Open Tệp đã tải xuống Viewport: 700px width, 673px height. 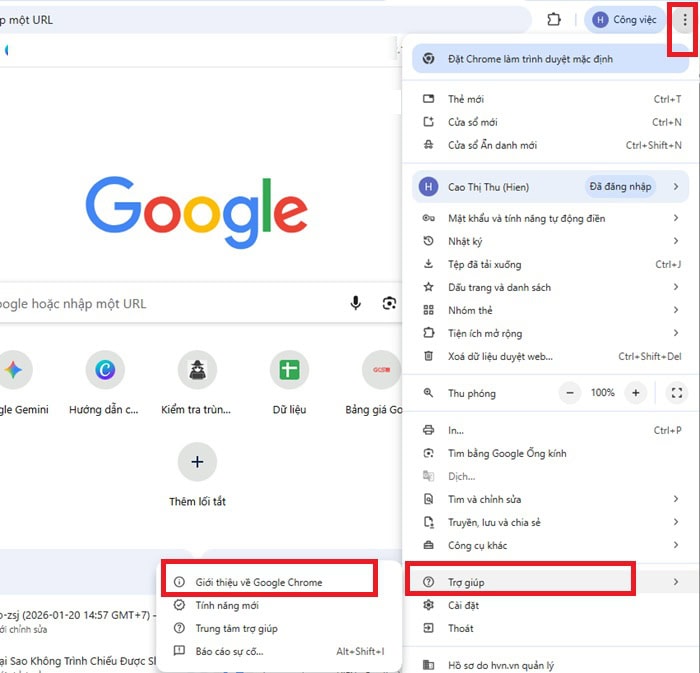tap(551, 264)
